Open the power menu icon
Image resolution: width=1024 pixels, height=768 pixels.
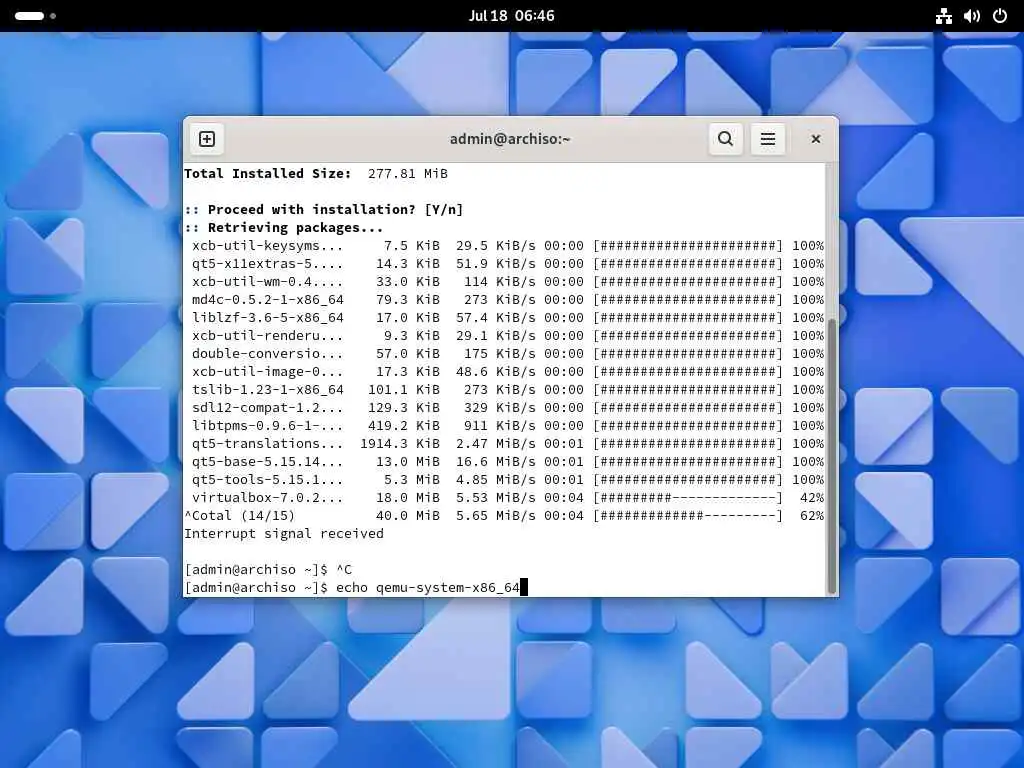(1000, 16)
